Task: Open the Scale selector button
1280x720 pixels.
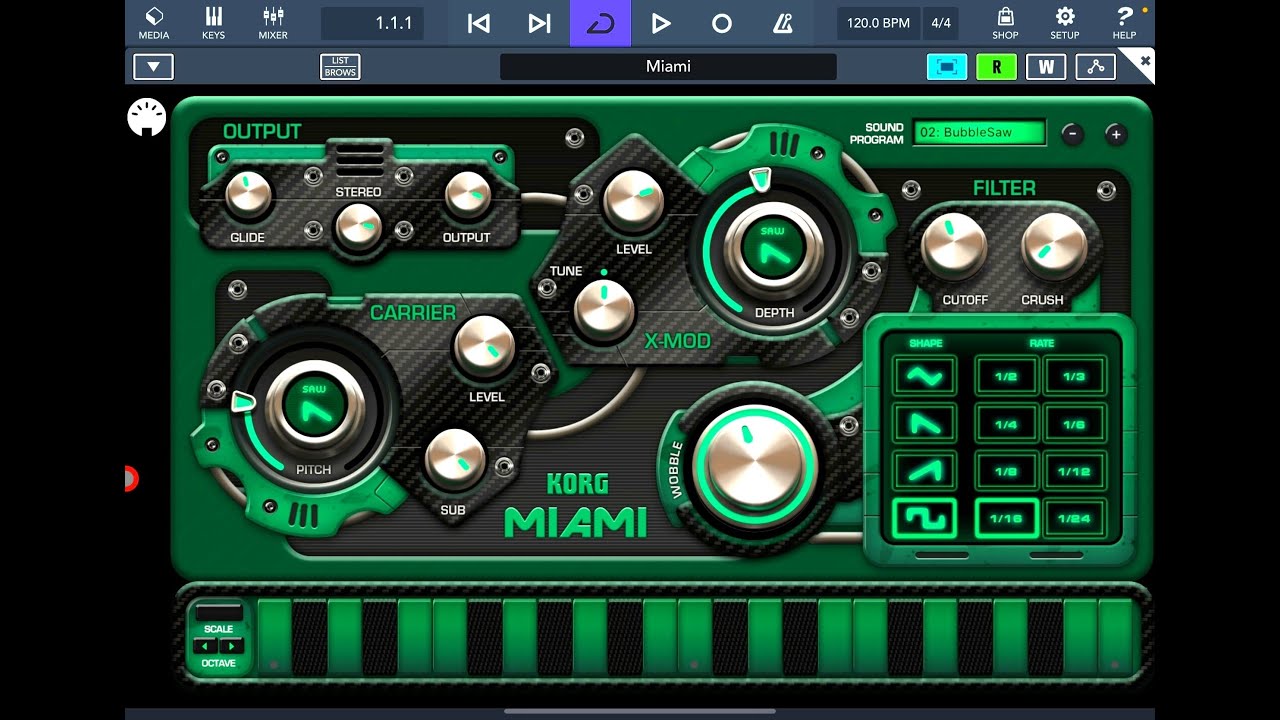Action: tap(219, 613)
